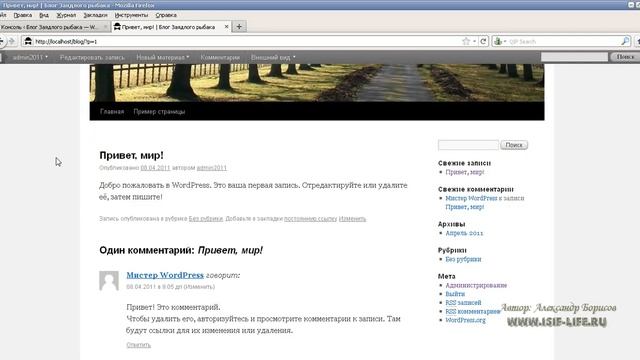The height and width of the screenshot is (360, 640).
Task: Open the Справка menu
Action: pos(166,15)
